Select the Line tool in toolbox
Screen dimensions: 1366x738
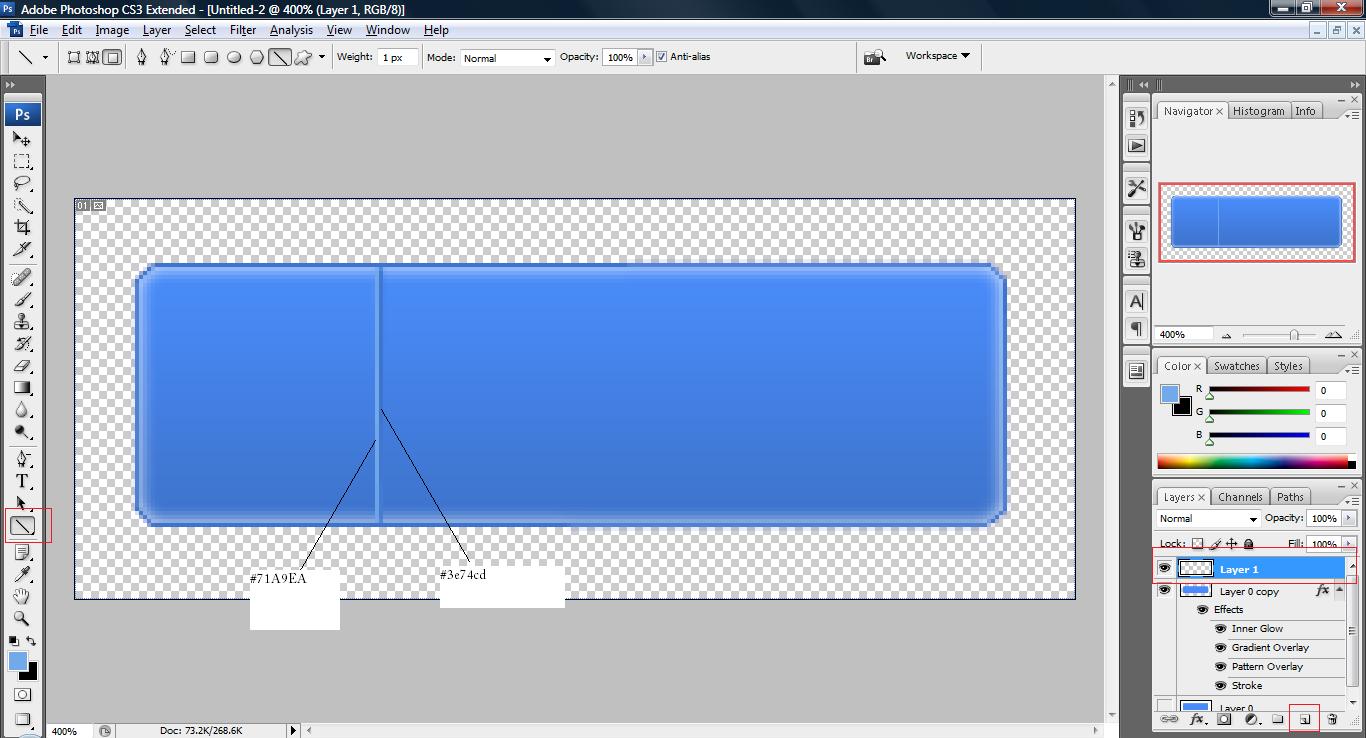[x=22, y=525]
